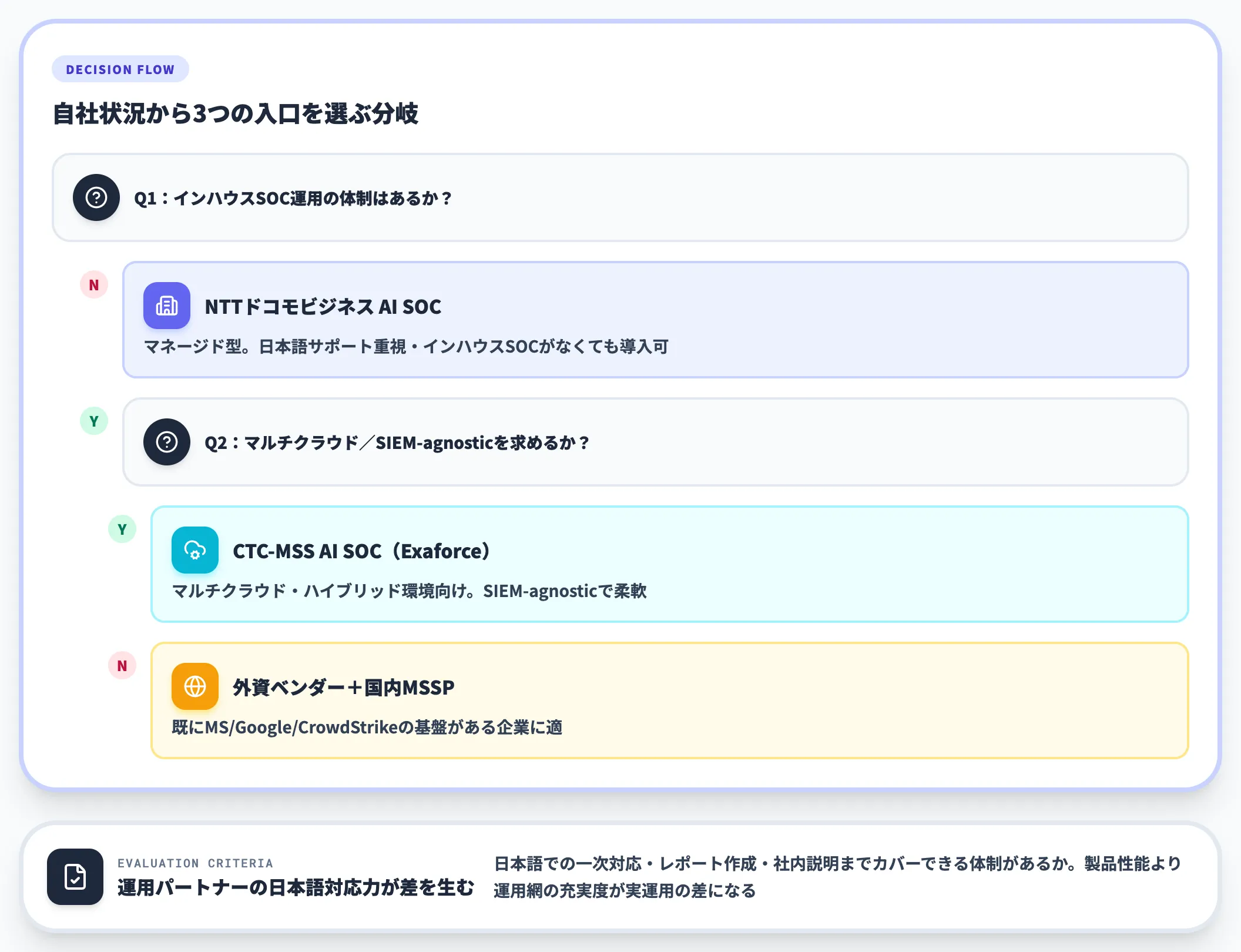Click the Q1 question mark icon
Viewport: 1241px width, 952px height.
[x=96, y=197]
